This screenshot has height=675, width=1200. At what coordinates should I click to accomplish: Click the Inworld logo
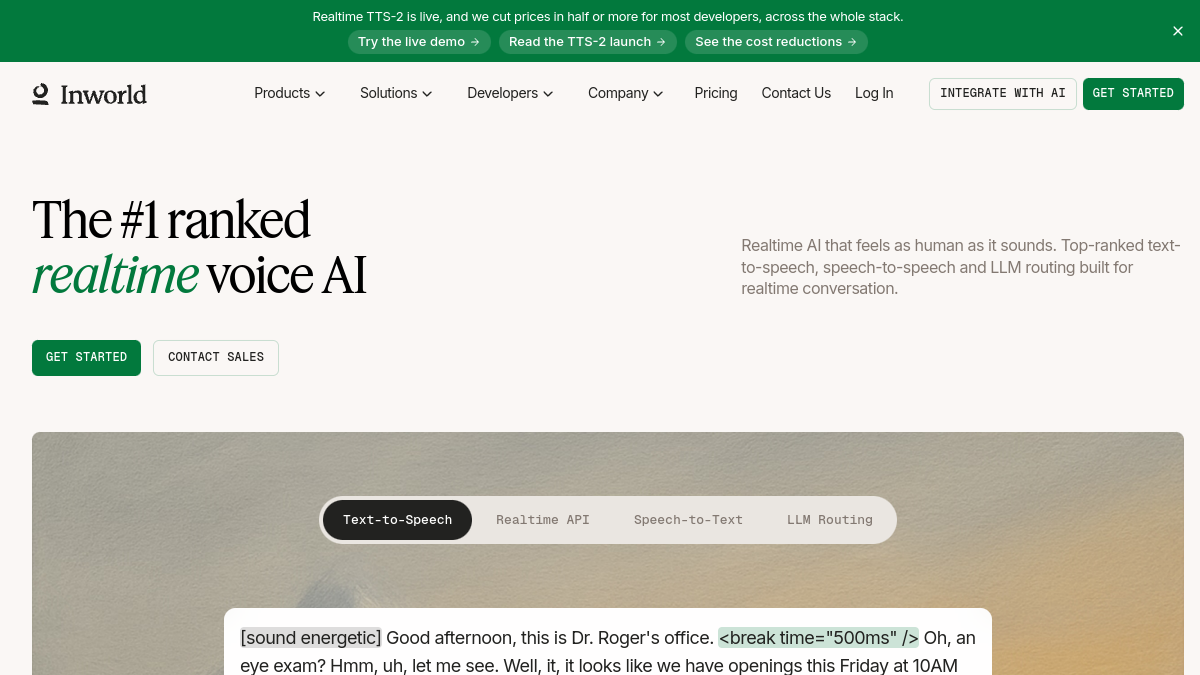(x=89, y=94)
